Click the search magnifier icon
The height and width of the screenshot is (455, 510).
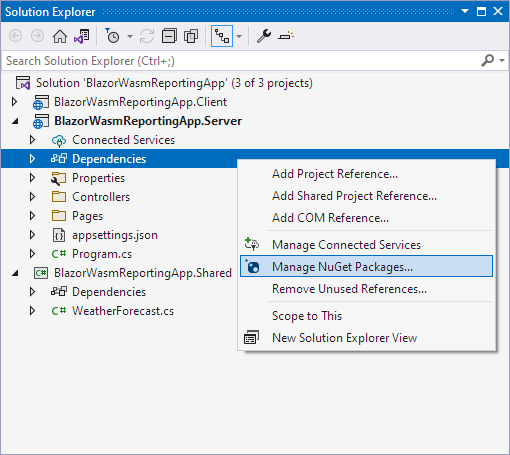487,61
